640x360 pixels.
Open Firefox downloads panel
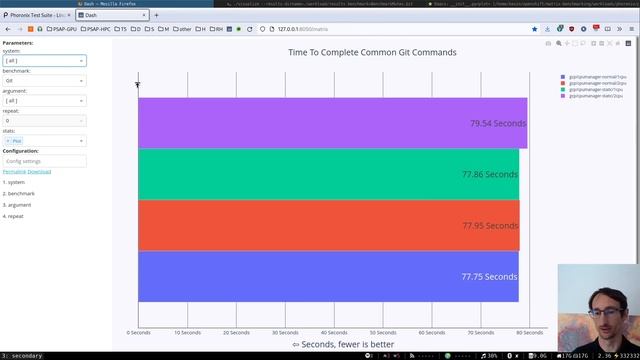point(547,29)
